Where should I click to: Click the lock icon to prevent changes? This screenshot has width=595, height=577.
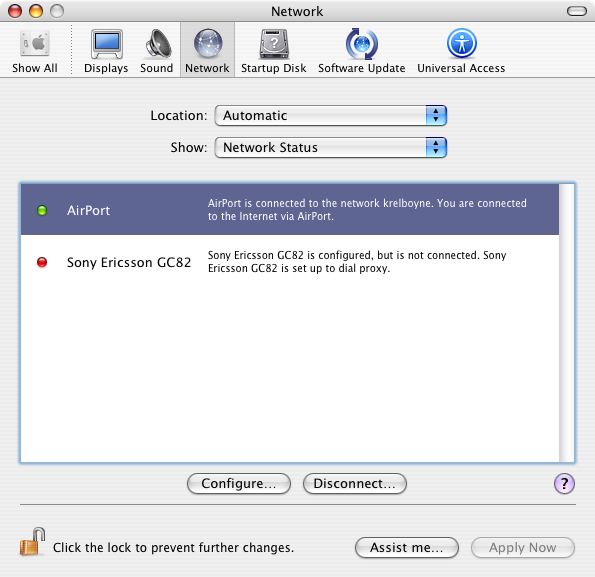32,542
